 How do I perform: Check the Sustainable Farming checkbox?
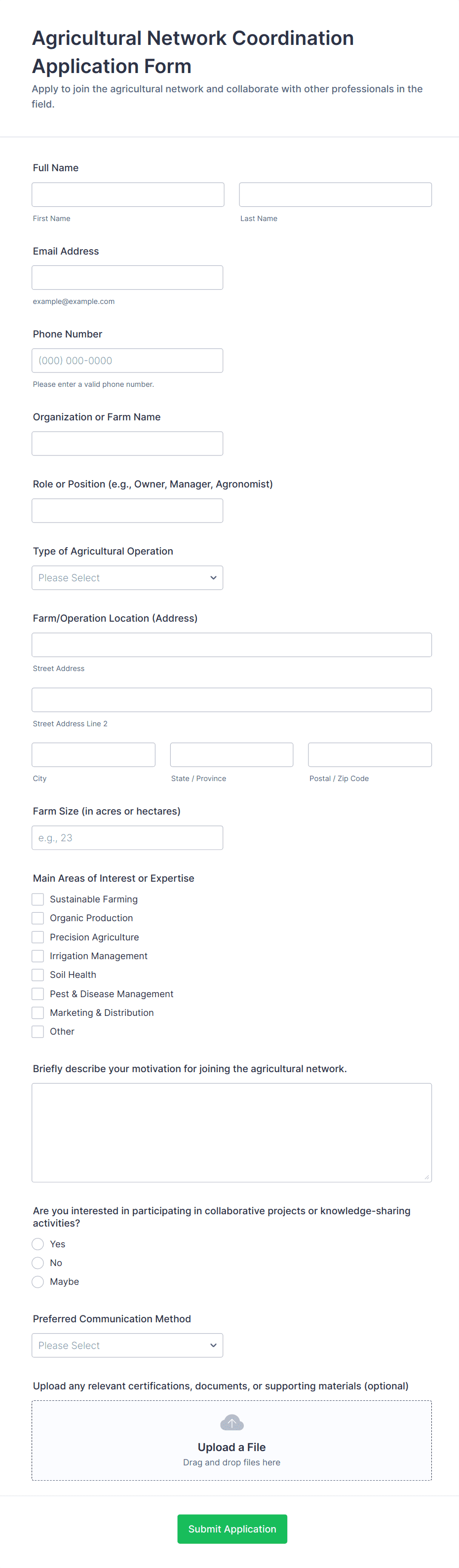[x=38, y=899]
